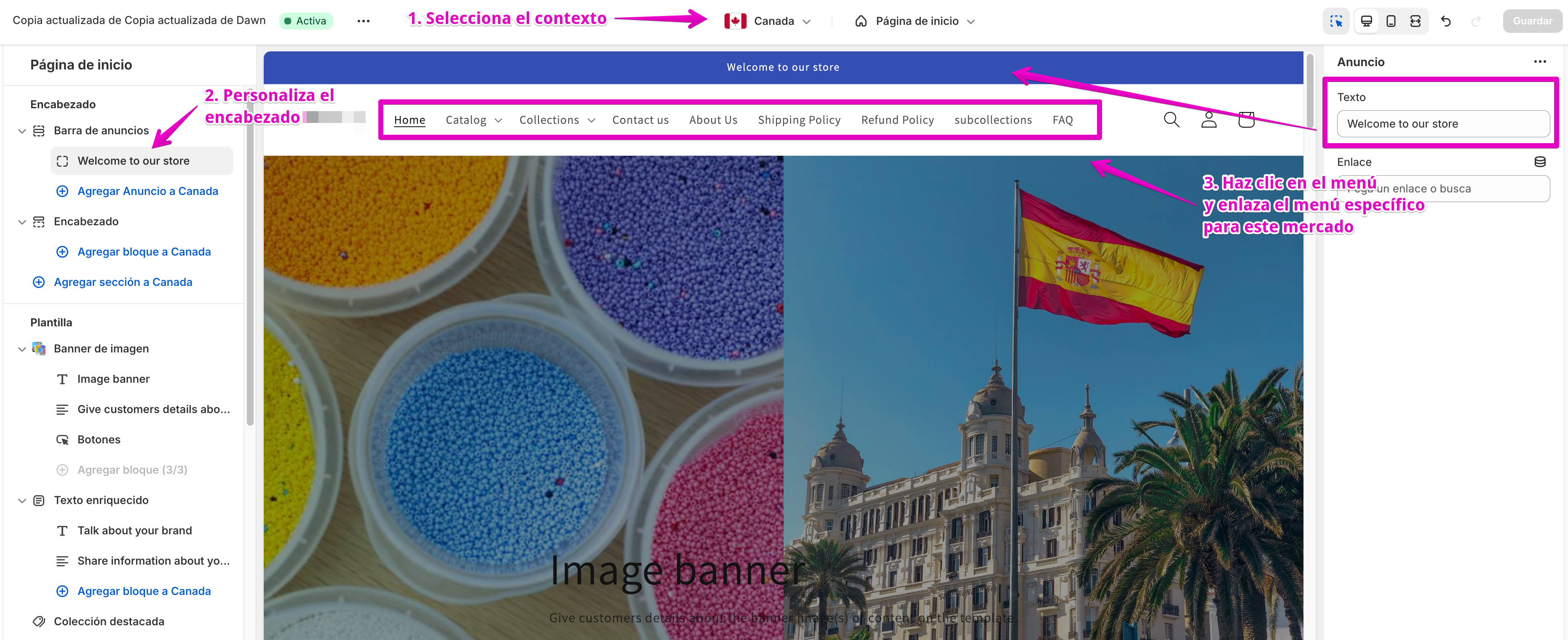Click the text icon beside Image banner
The image size is (1568, 640).
coord(62,379)
